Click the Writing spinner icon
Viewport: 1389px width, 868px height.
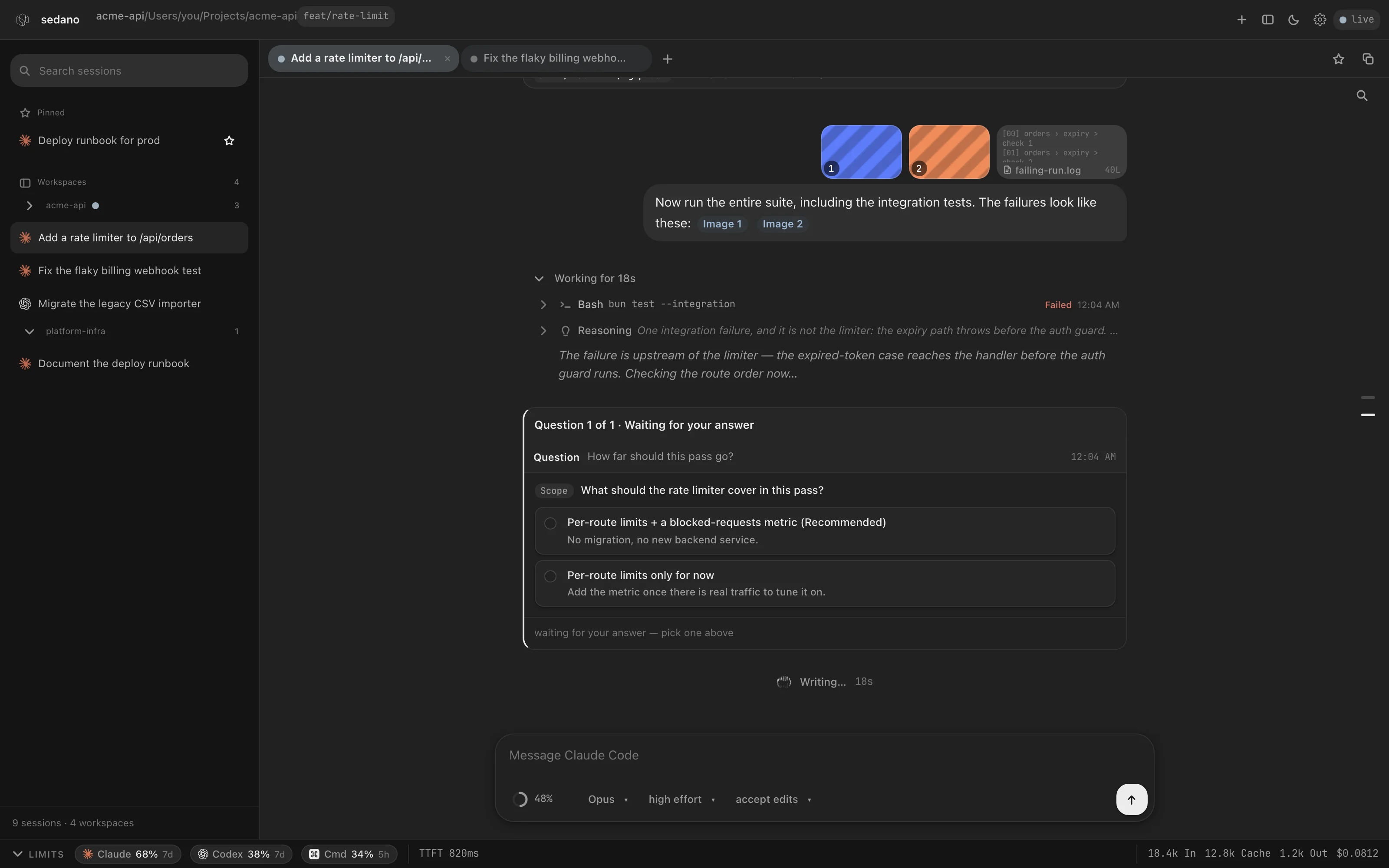coord(783,682)
